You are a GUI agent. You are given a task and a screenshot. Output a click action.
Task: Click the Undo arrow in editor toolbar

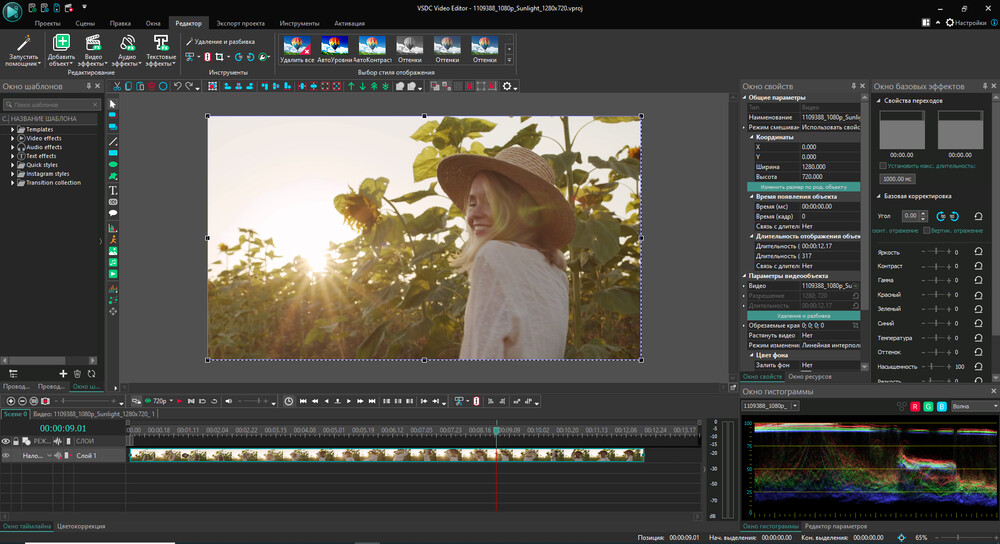tap(178, 86)
